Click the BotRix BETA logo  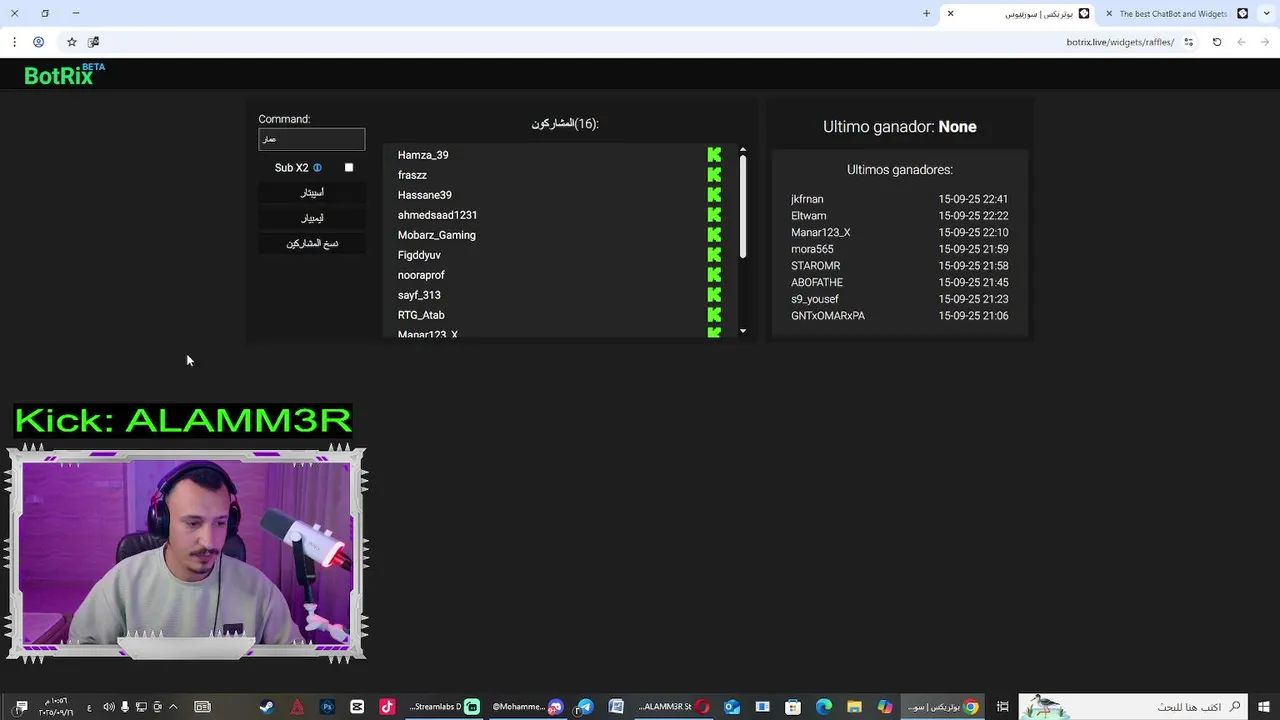(64, 75)
